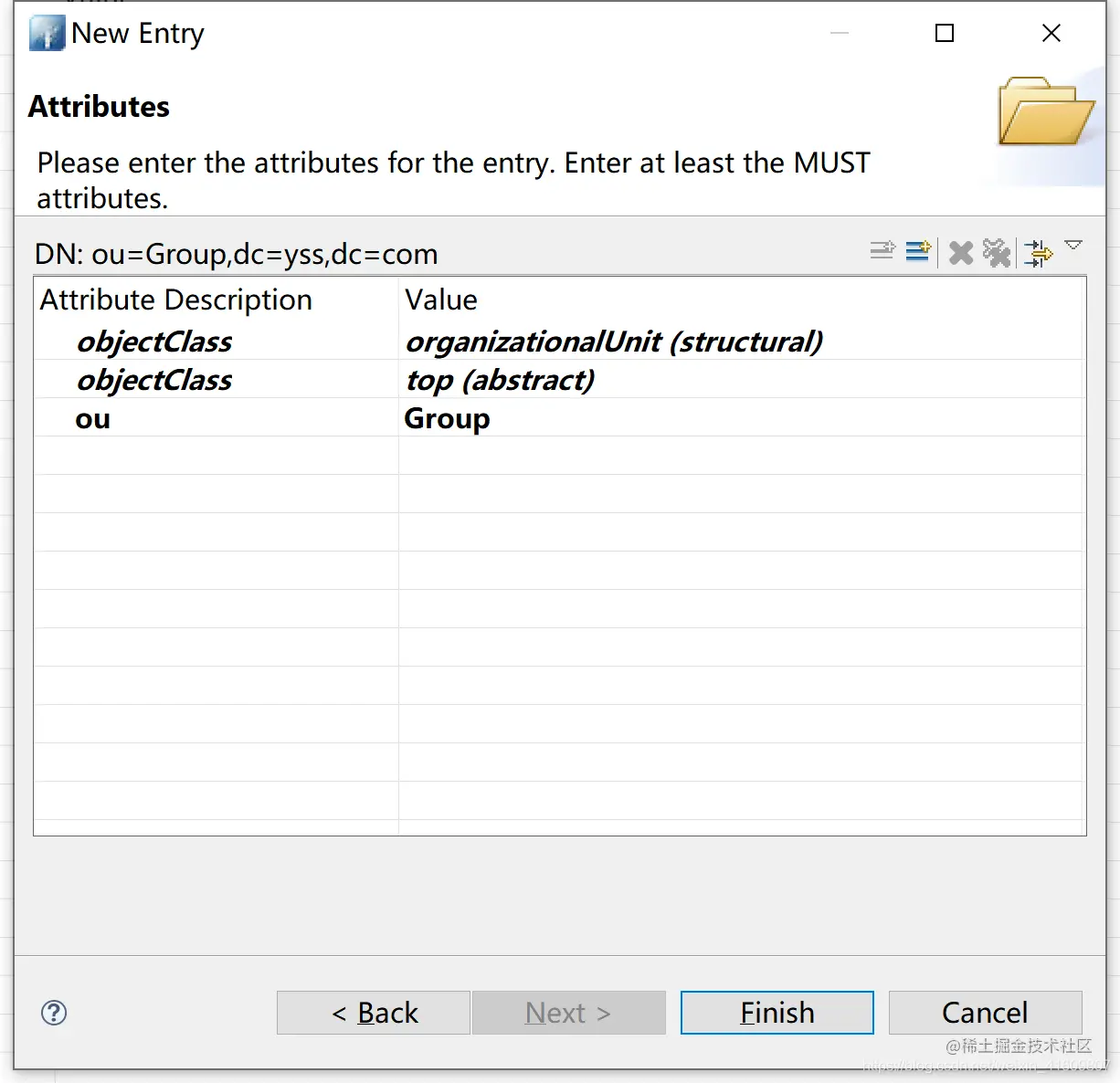Viewport: 1120px width, 1083px height.
Task: Click the folder wizard banner image
Action: (1046, 111)
